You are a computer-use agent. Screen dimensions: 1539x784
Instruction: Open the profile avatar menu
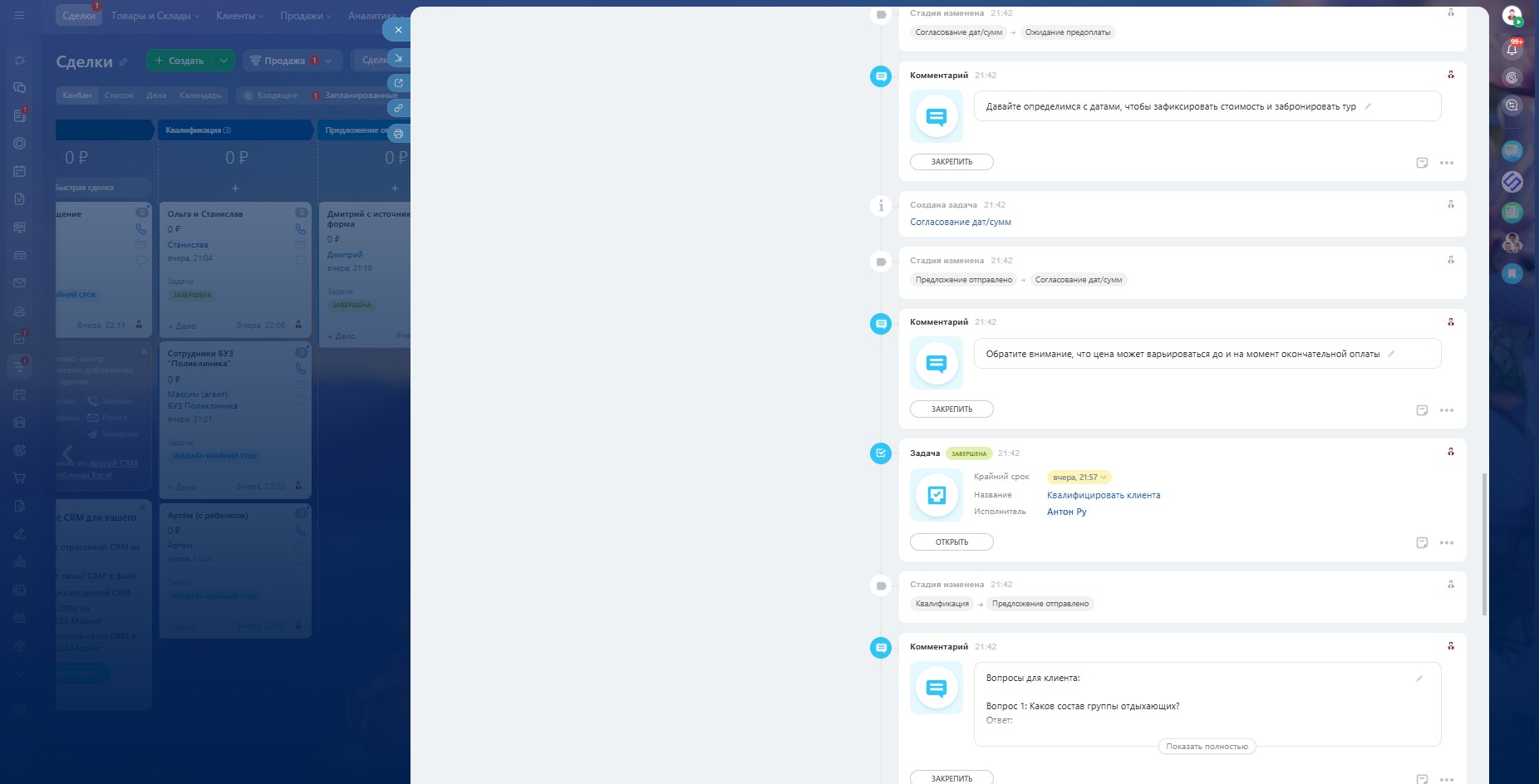[x=1512, y=16]
